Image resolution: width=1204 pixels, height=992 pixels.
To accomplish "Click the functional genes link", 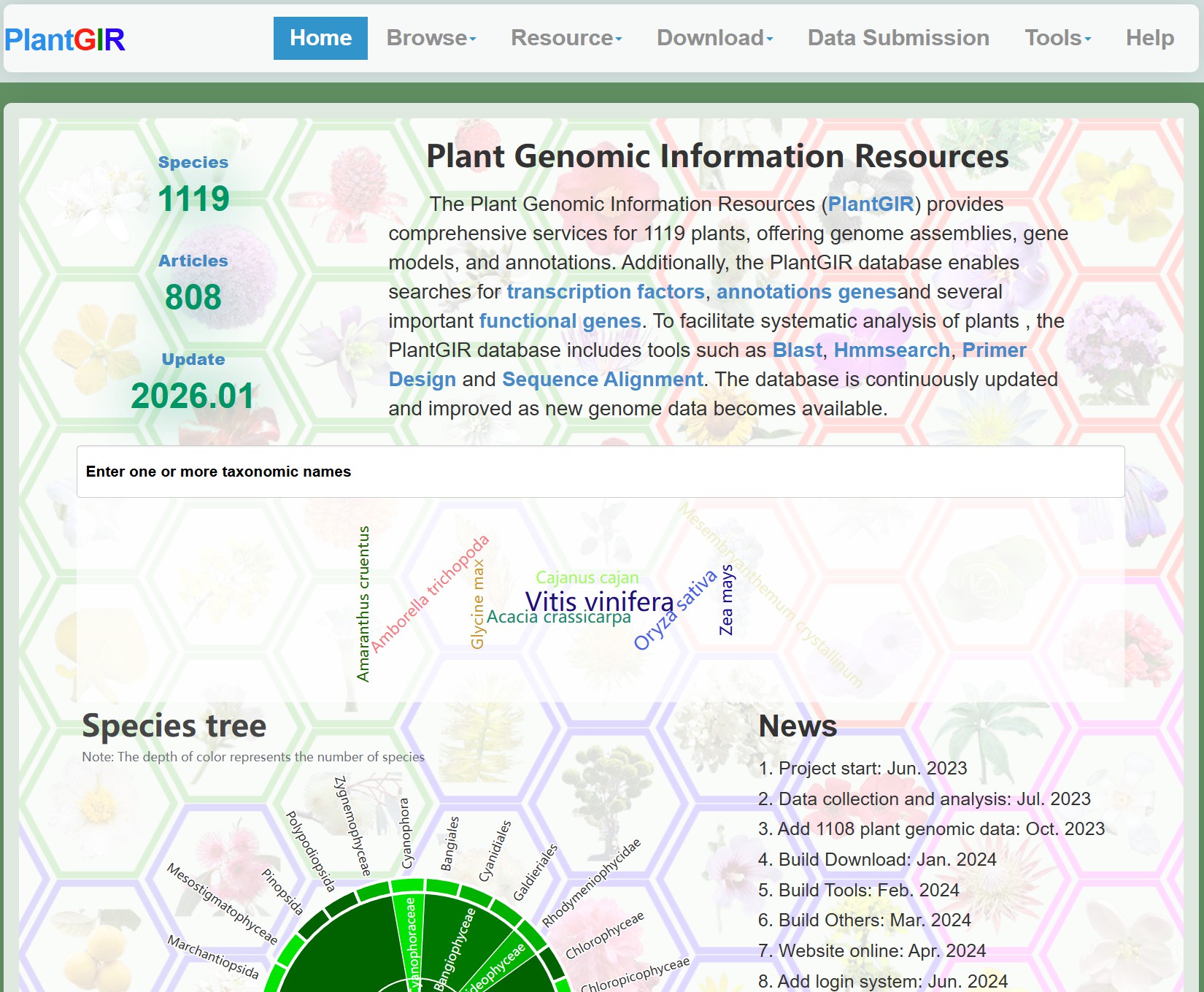I will (x=560, y=321).
